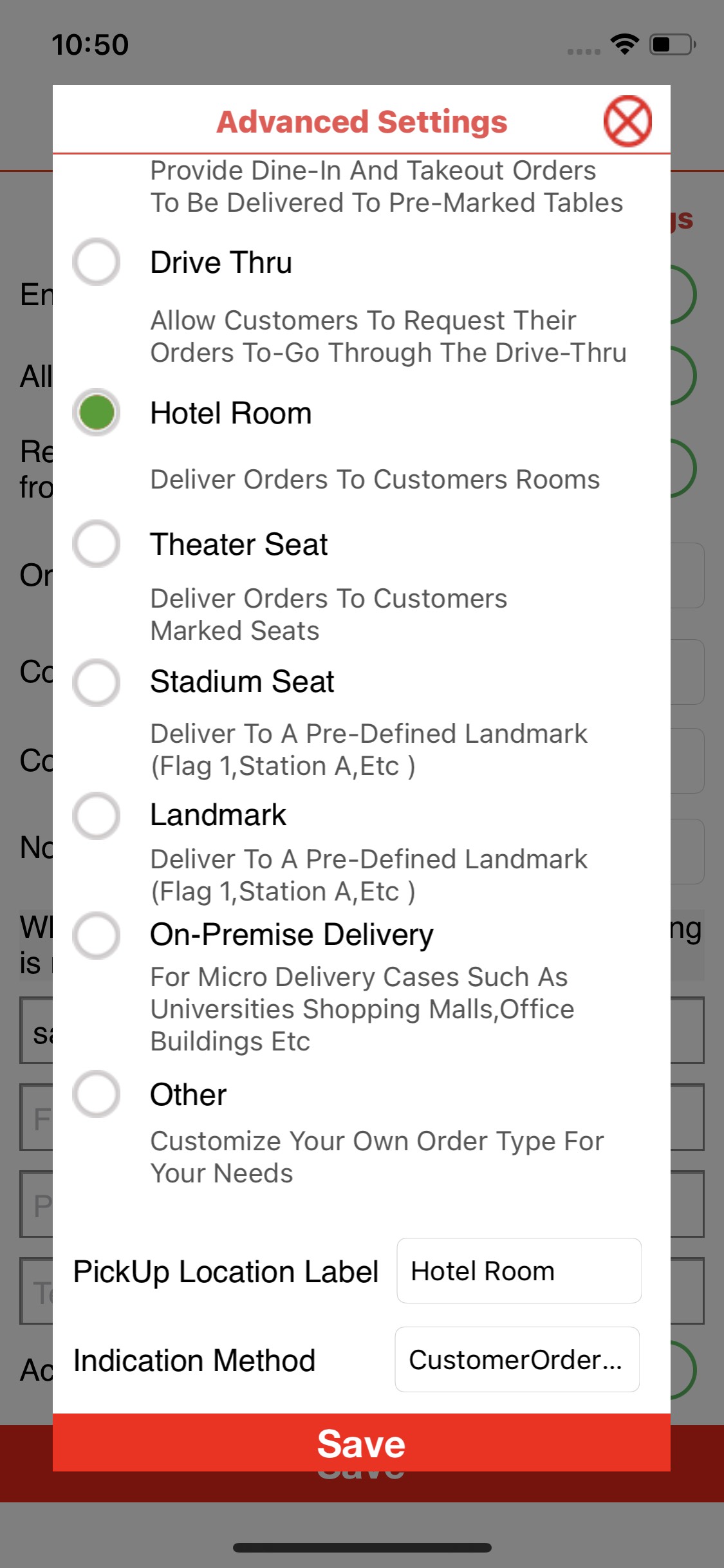Screen dimensions: 724x1568
Task: Tap the Theater Seat label text
Action: pos(239,545)
